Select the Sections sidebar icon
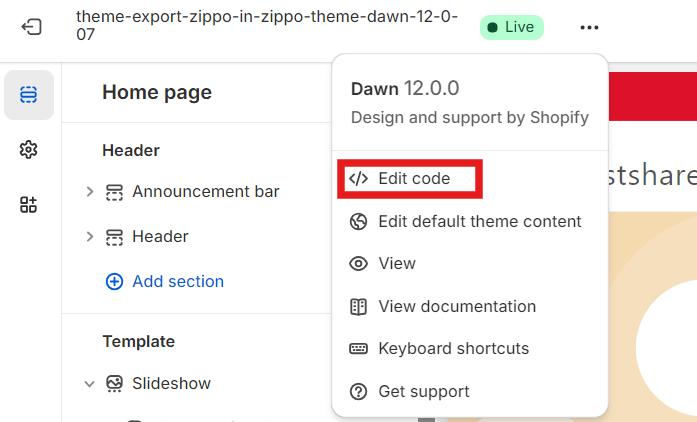This screenshot has height=422, width=697. [x=29, y=95]
